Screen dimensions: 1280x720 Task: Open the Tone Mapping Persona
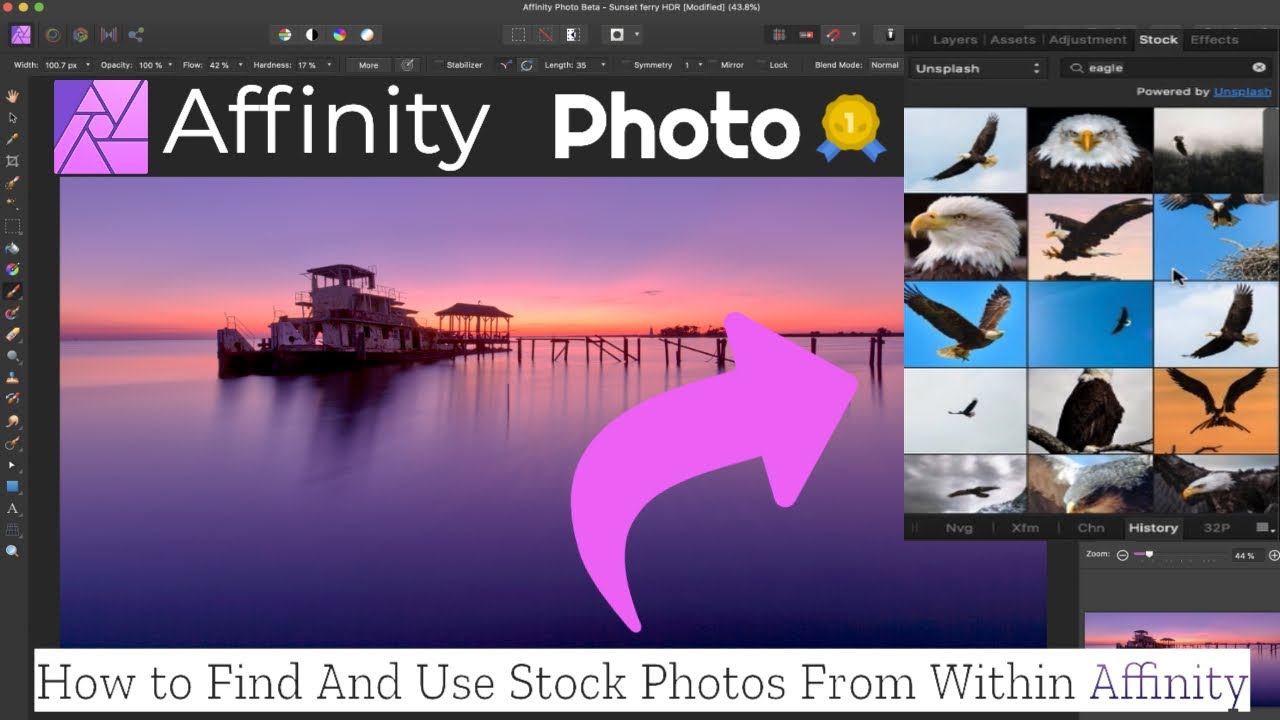tap(108, 35)
